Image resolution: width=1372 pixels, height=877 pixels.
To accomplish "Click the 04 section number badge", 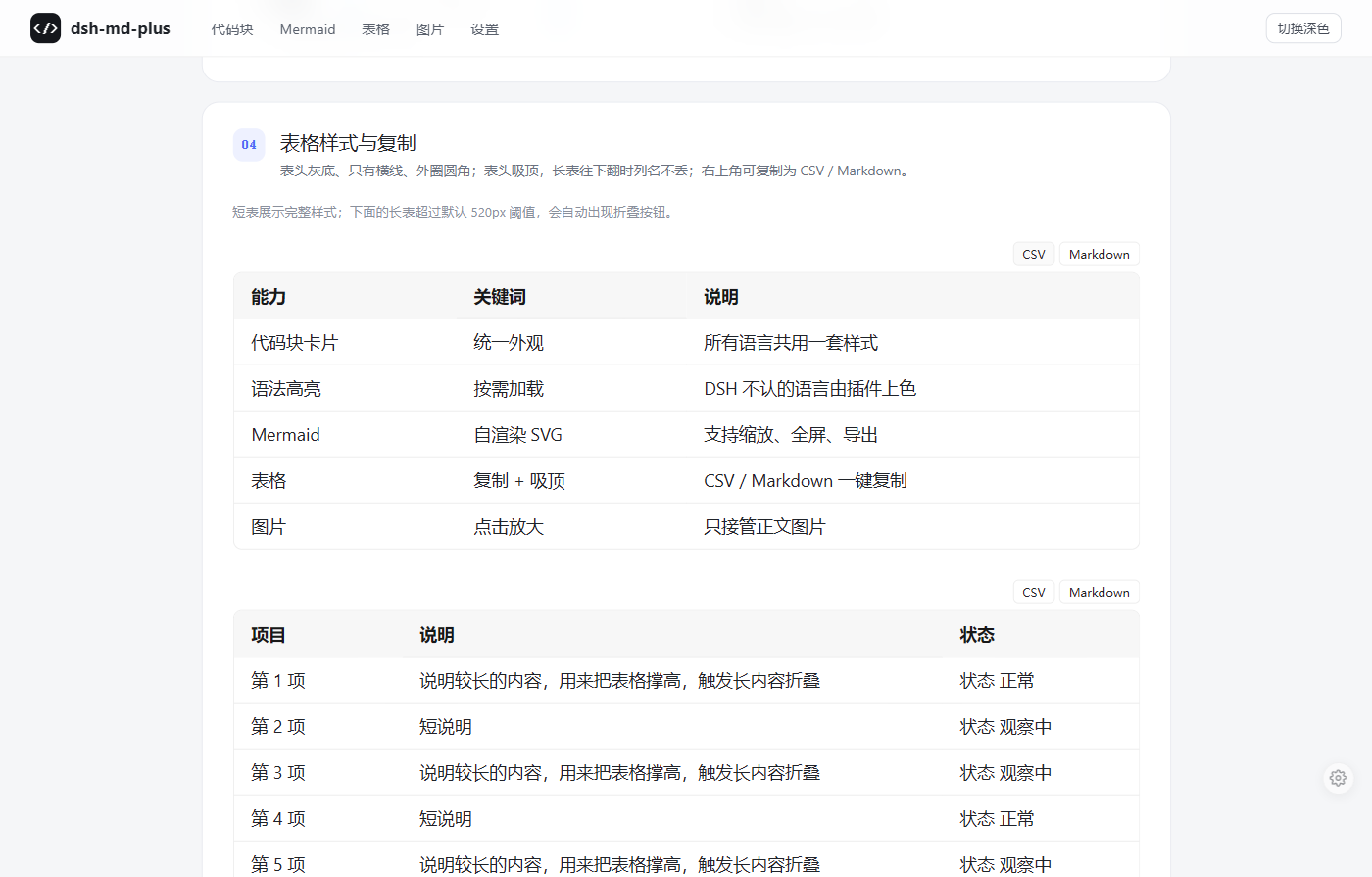I will point(249,145).
